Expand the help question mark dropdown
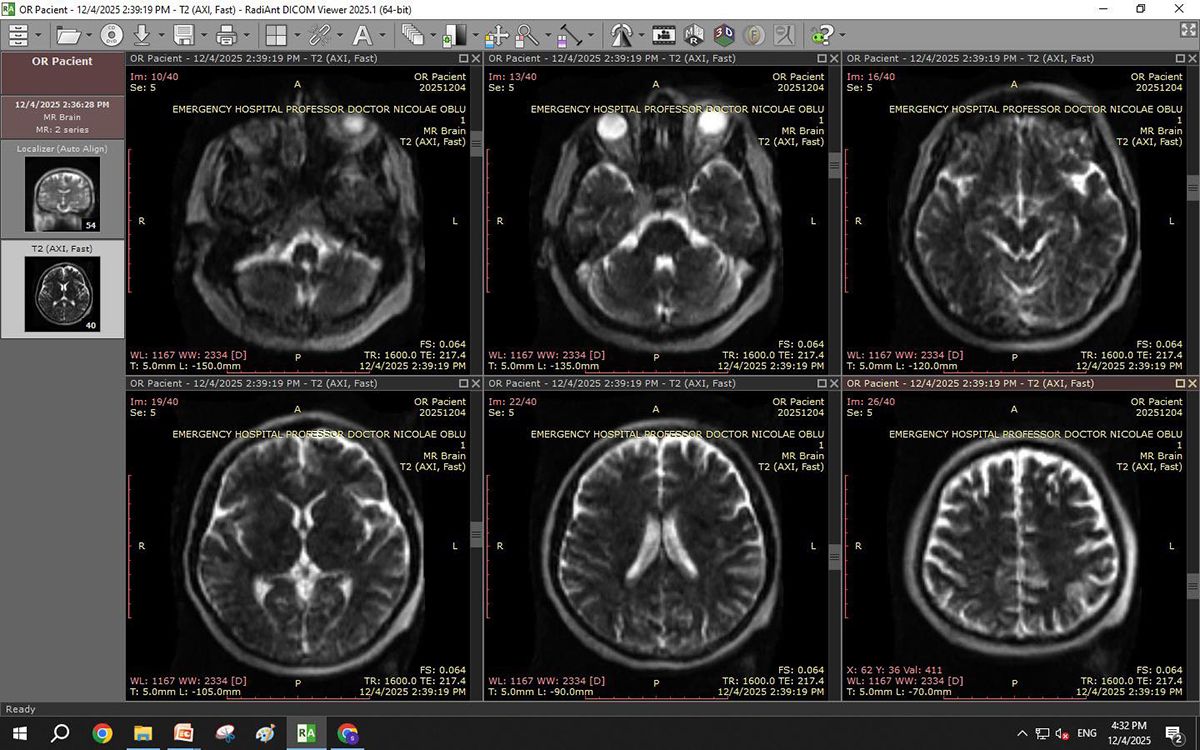This screenshot has width=1200, height=750. point(841,36)
